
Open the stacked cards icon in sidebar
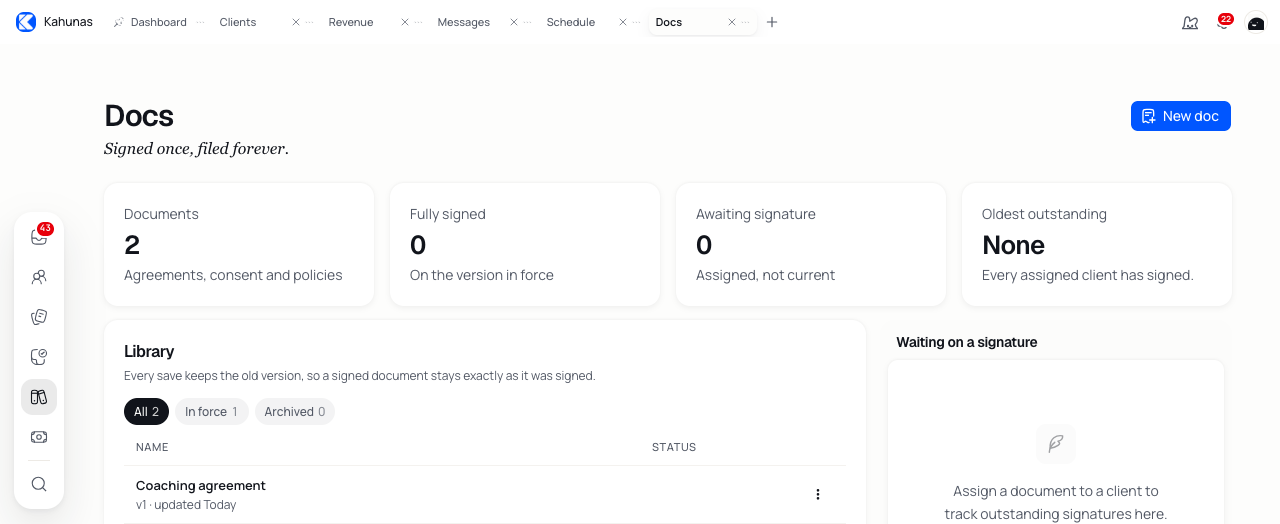point(39,317)
